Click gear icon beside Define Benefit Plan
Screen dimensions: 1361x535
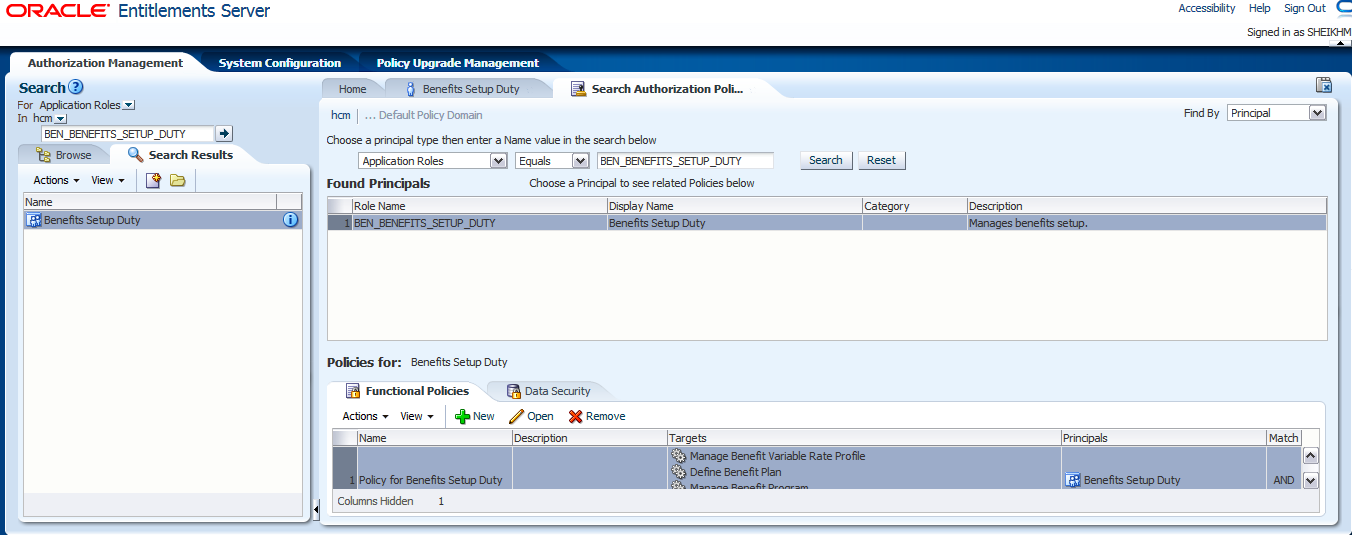click(x=678, y=472)
